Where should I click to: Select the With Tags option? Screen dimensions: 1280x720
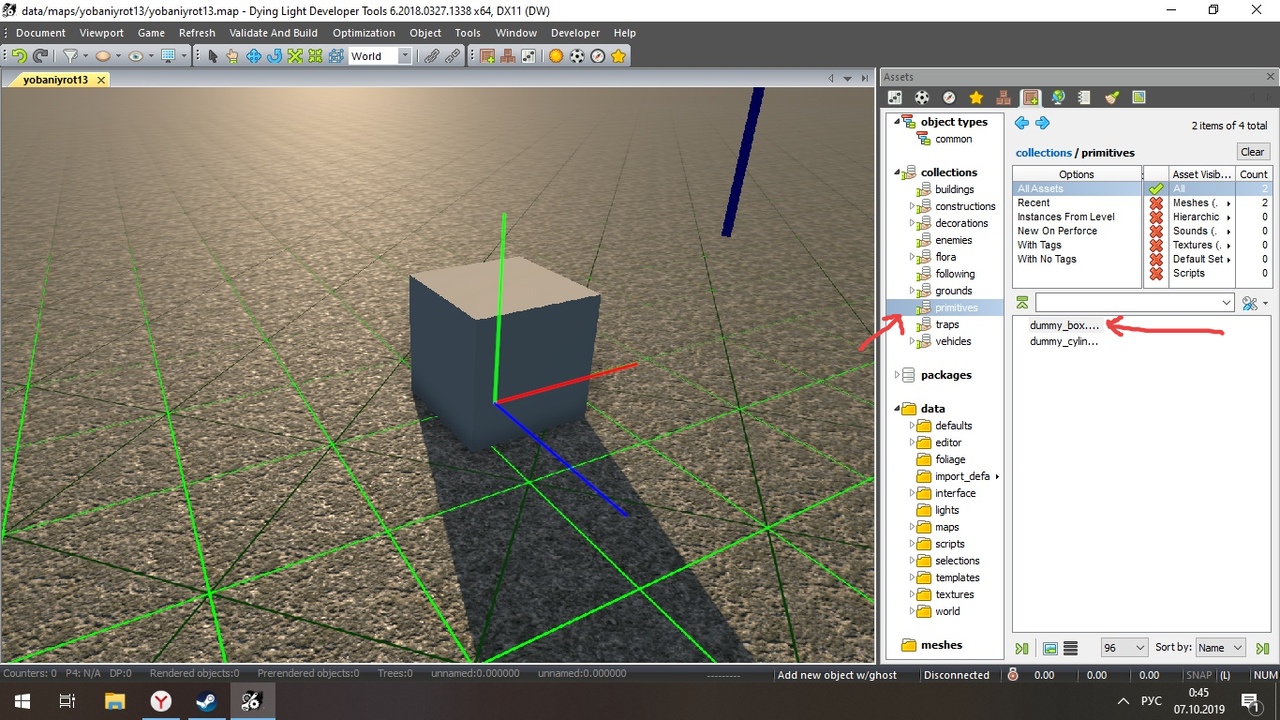(x=1040, y=245)
